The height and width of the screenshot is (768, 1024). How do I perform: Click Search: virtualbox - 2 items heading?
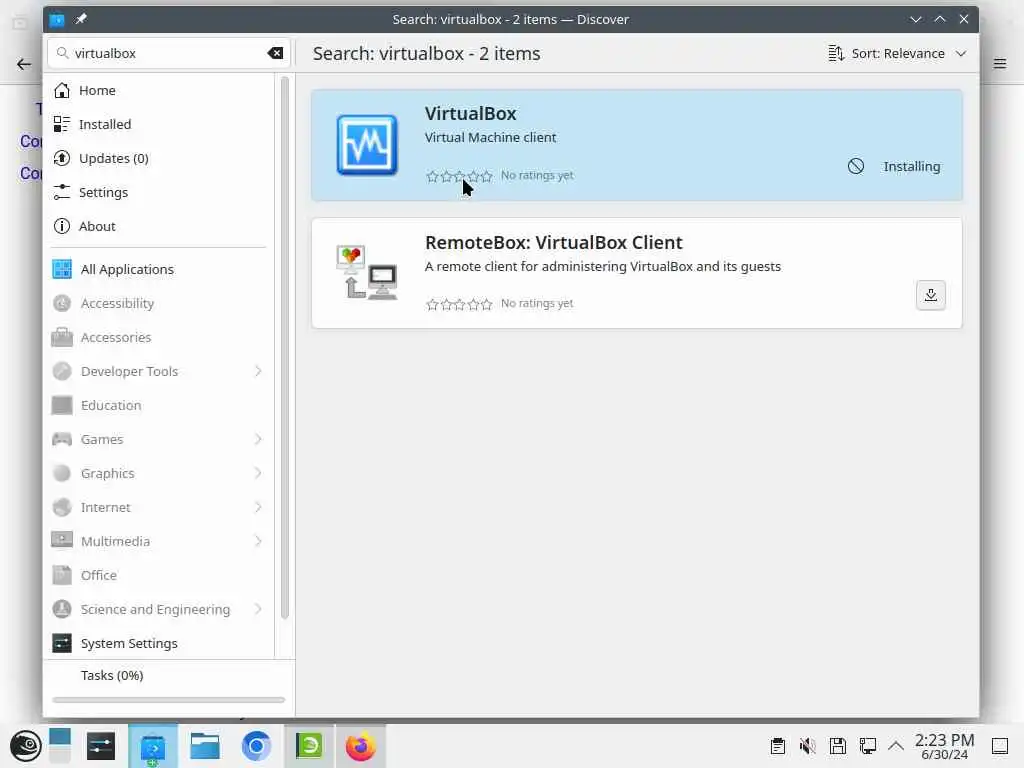(426, 54)
